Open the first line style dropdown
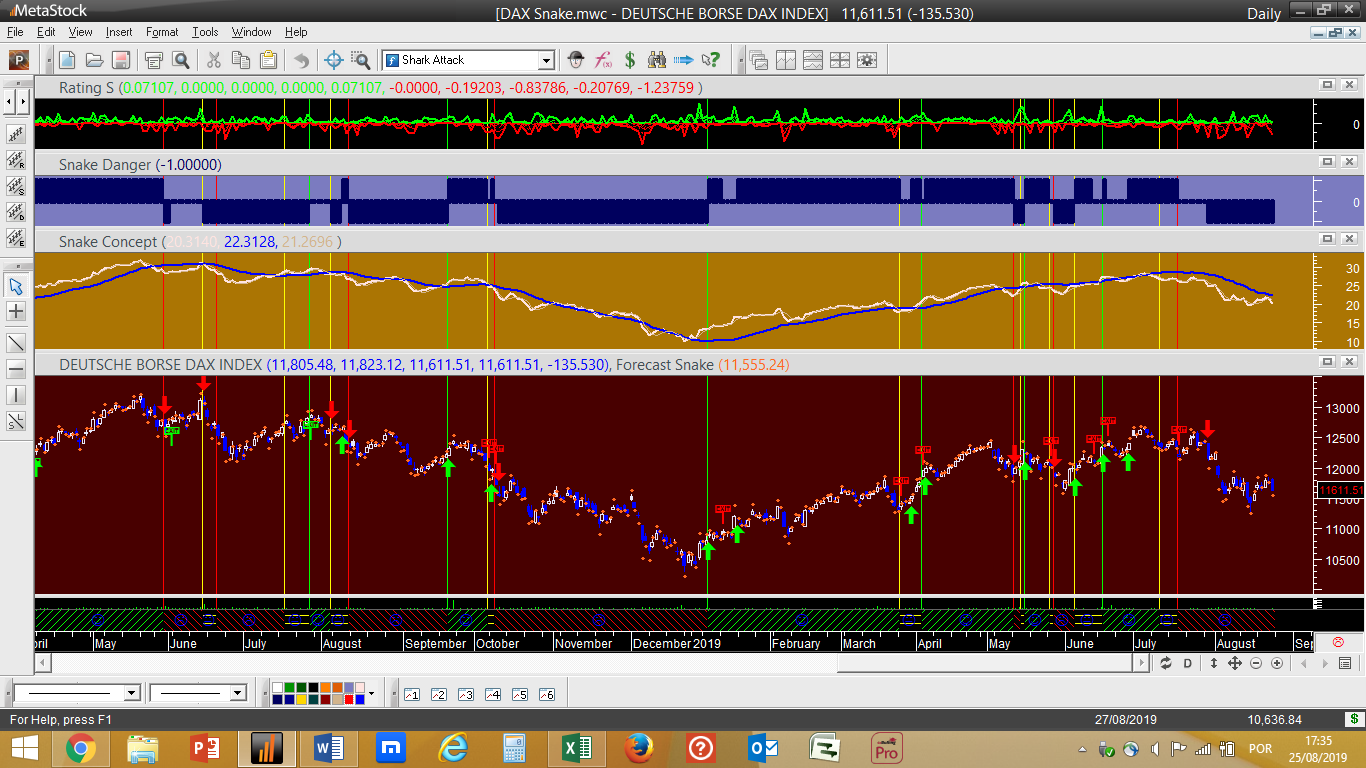 point(131,693)
